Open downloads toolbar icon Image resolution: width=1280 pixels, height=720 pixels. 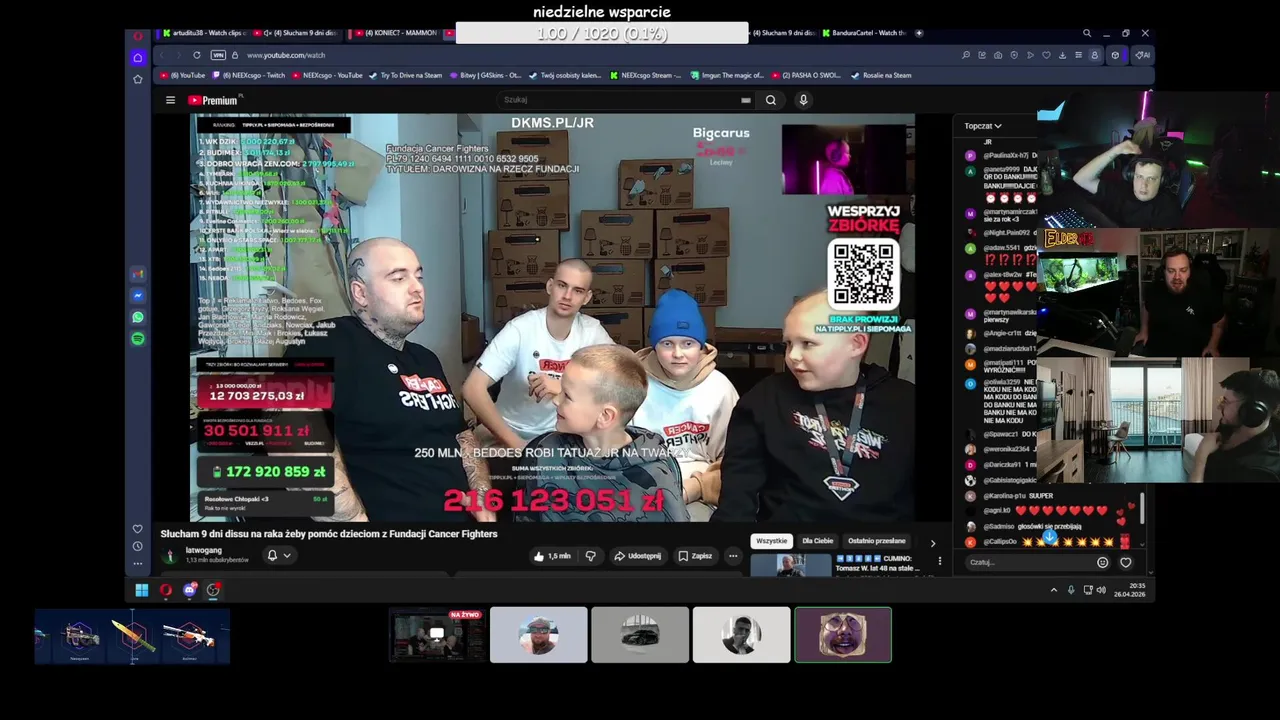[x=1062, y=55]
